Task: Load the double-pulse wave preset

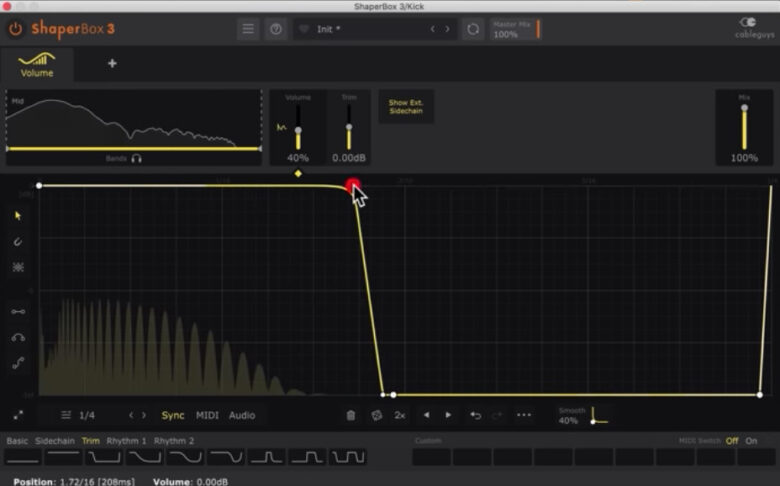Action: tap(348, 457)
